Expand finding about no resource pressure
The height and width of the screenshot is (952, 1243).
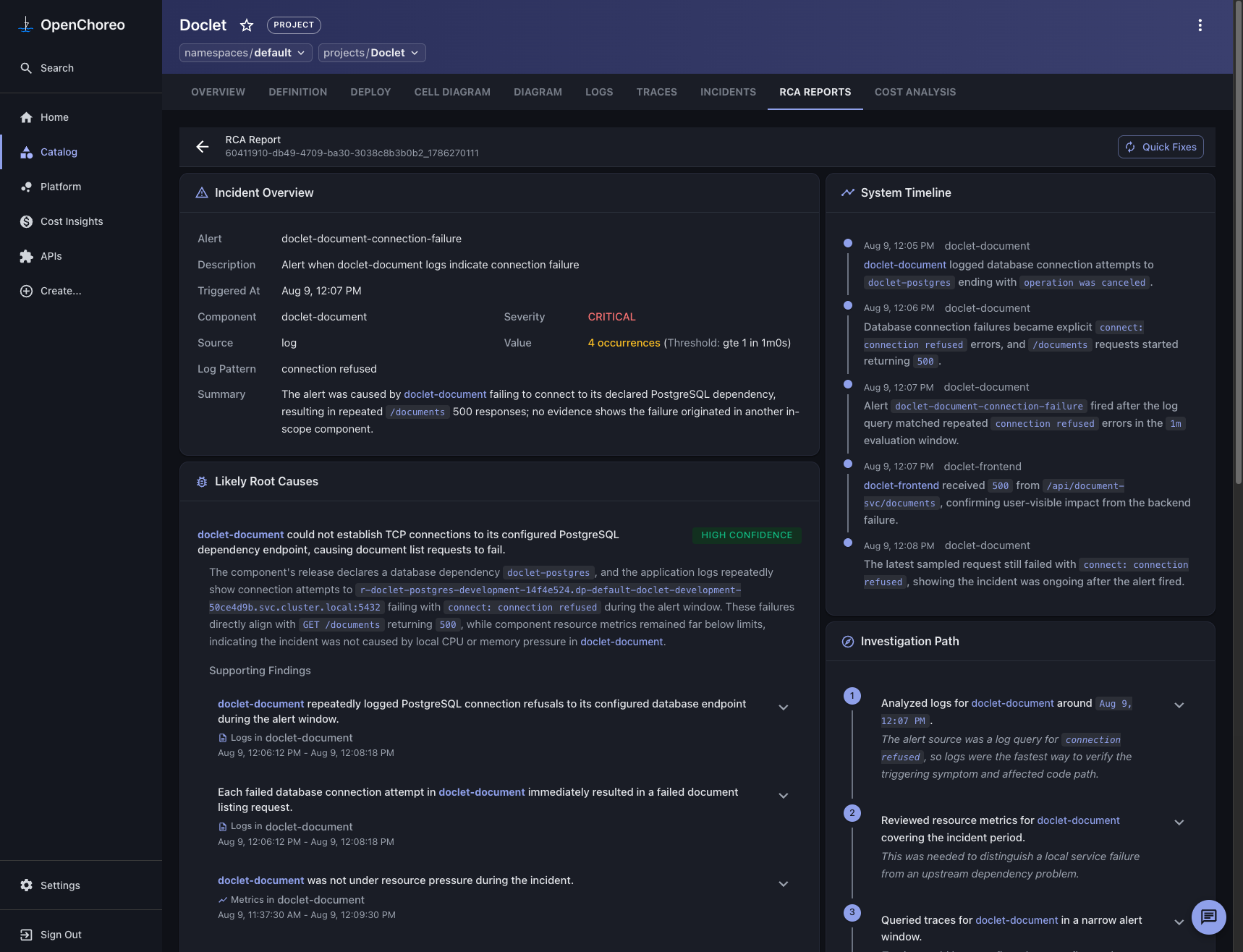click(x=783, y=884)
